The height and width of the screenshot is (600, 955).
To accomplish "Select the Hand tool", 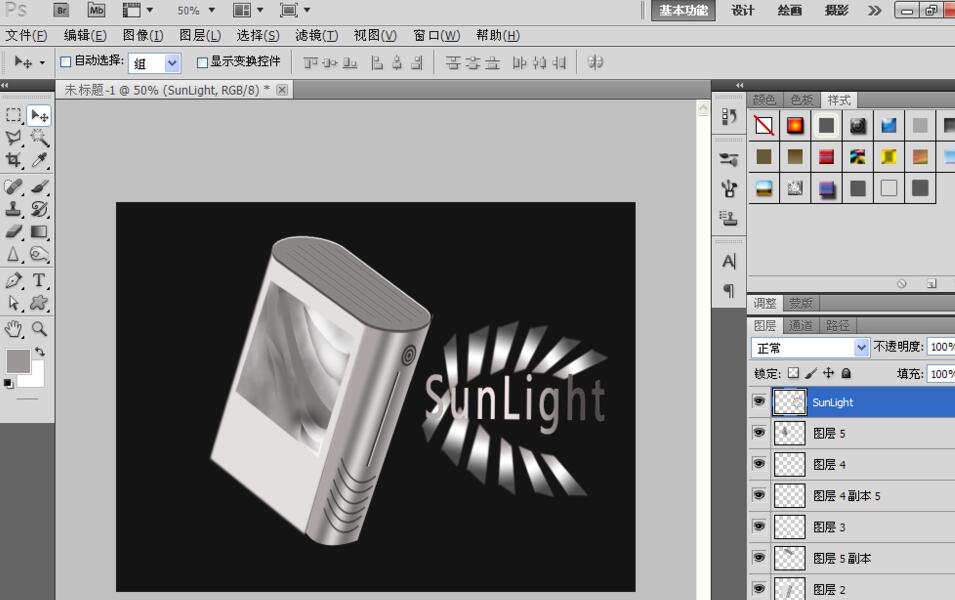I will pyautogui.click(x=14, y=328).
